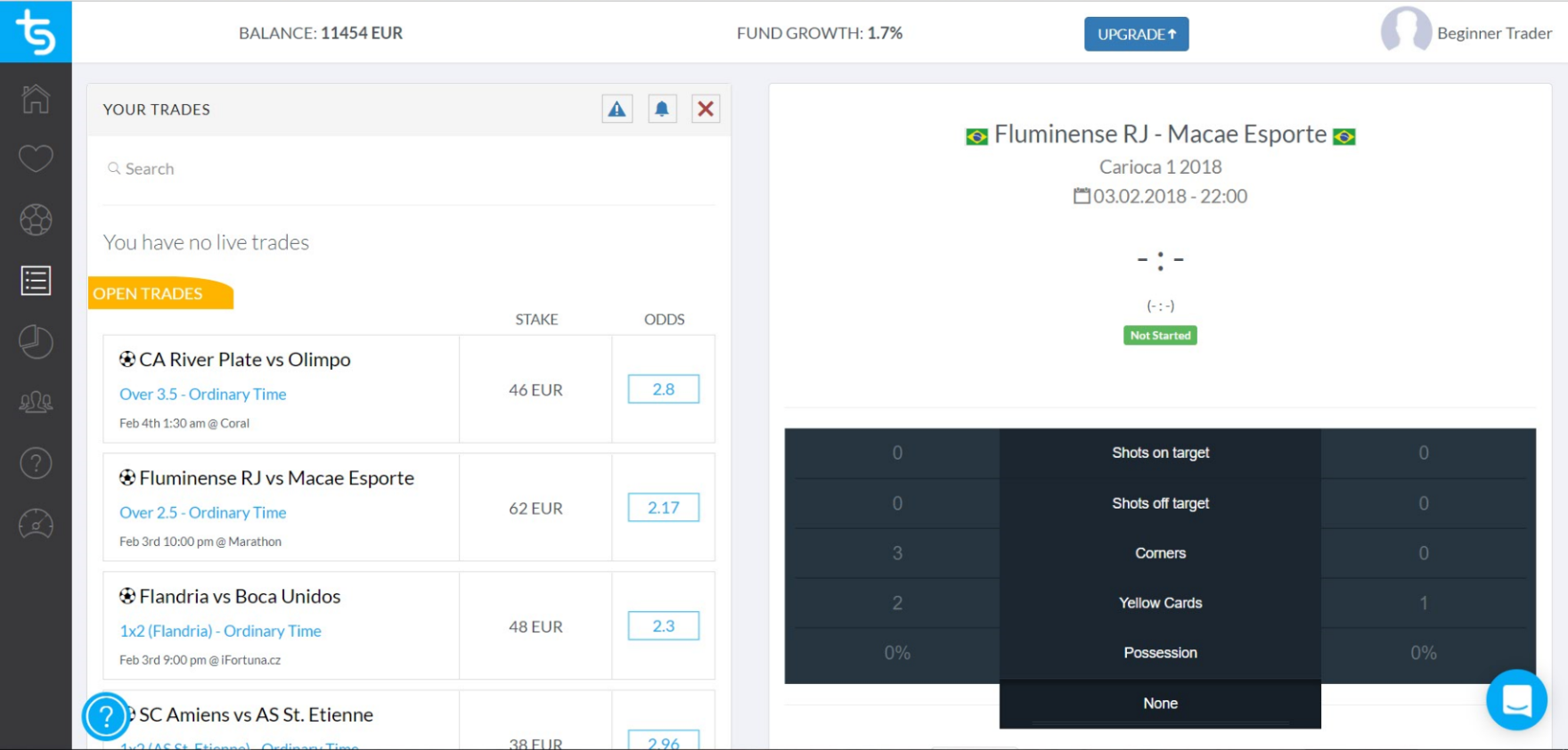Image resolution: width=1568 pixels, height=750 pixels.
Task: Click the Possession stat row
Action: (x=1160, y=653)
